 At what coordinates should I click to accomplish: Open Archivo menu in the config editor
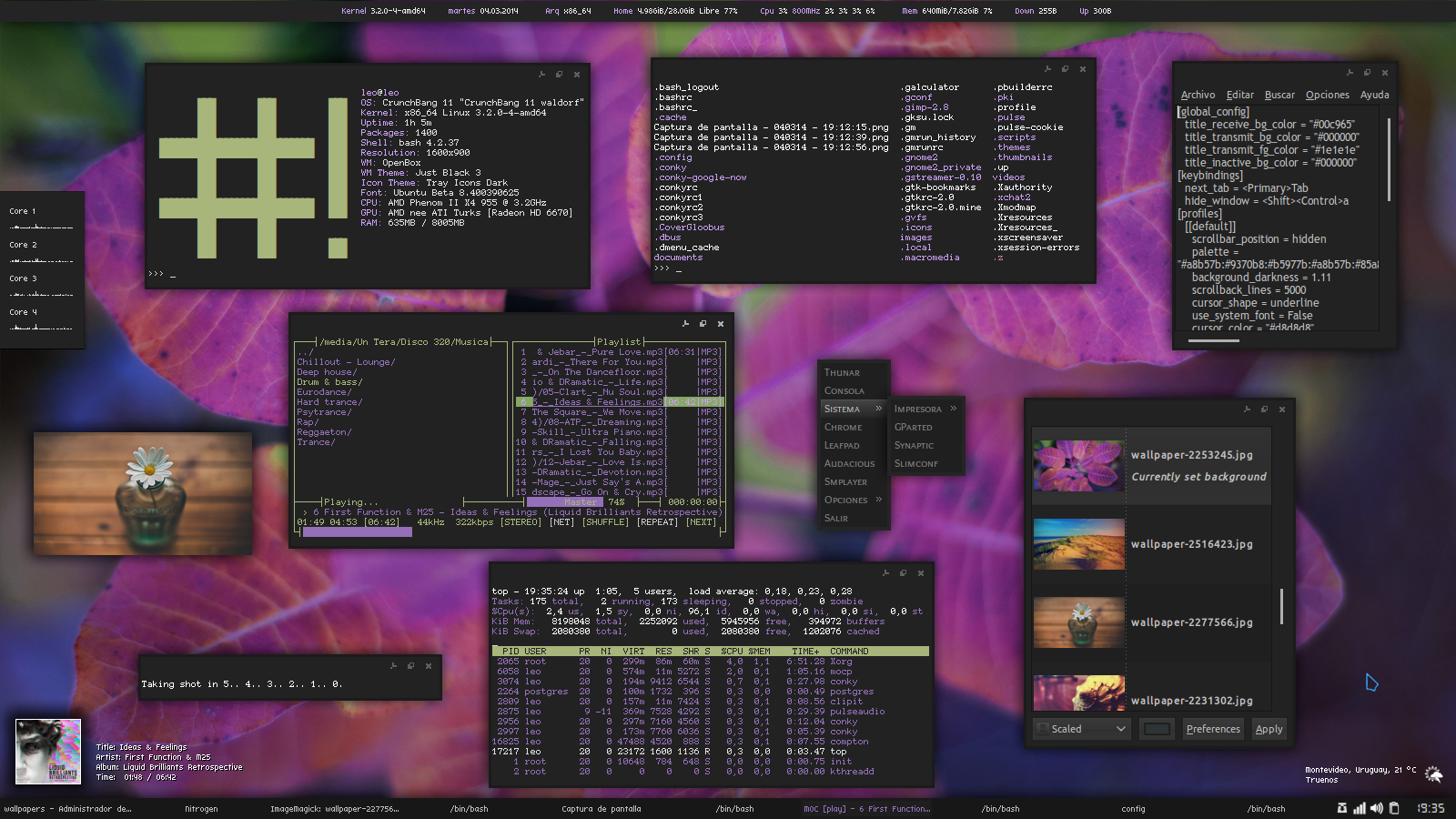tap(1198, 95)
